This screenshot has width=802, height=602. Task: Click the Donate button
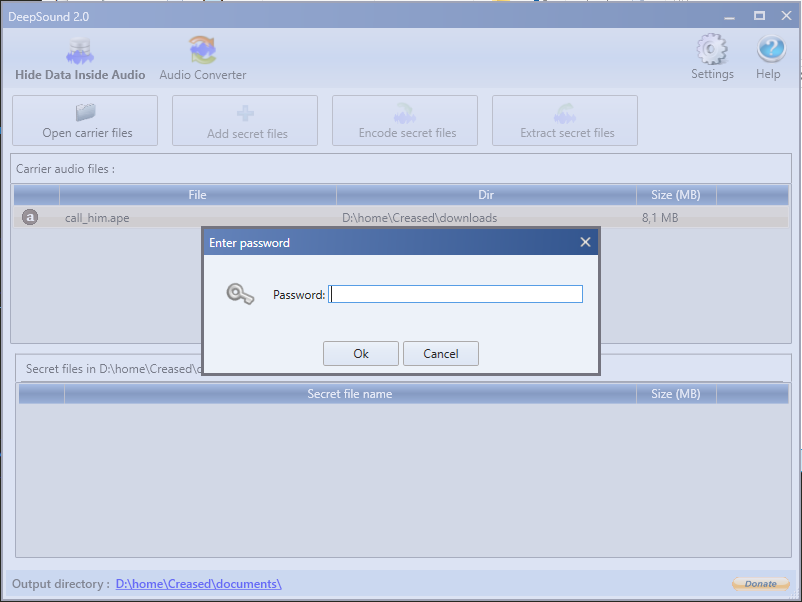point(761,584)
